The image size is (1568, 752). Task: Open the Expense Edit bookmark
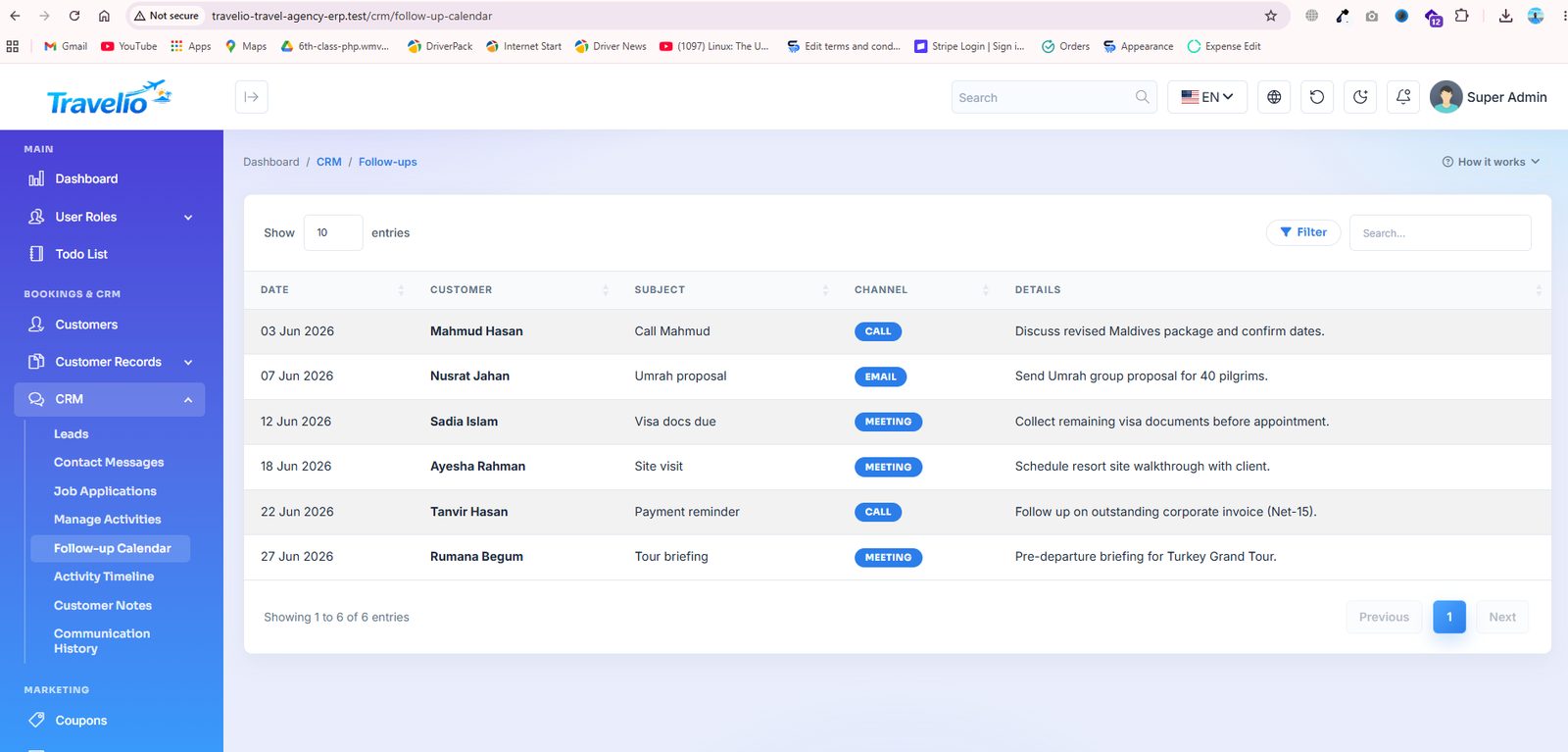1224,46
